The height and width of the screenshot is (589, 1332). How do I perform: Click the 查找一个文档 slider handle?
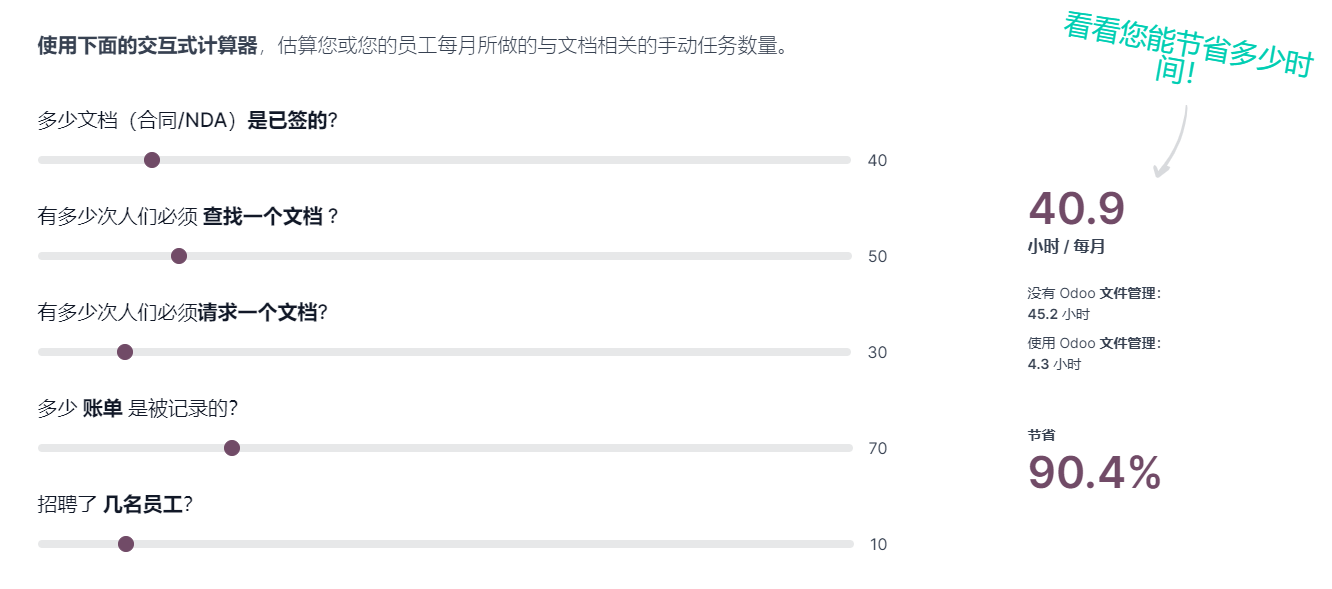pos(179,256)
